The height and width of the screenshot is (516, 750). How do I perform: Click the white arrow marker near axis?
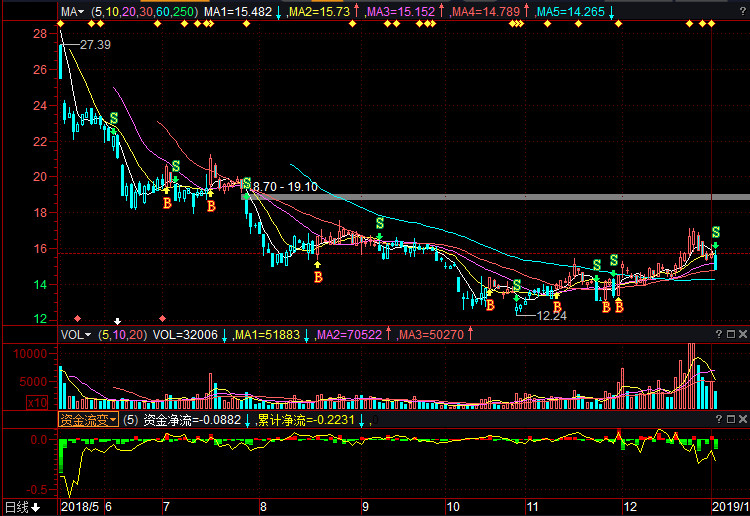[x=117, y=321]
